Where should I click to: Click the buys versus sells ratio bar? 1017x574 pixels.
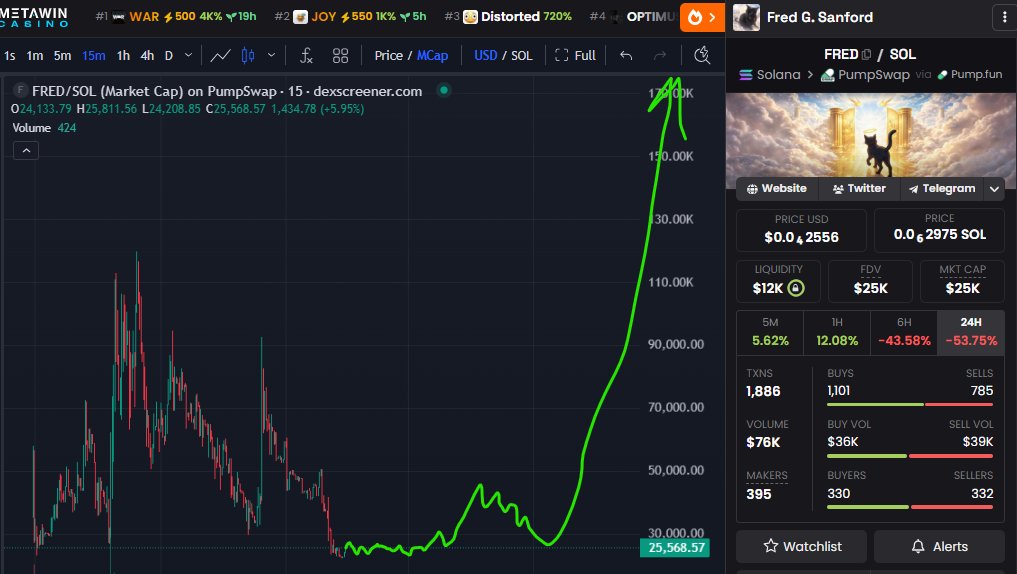910,405
